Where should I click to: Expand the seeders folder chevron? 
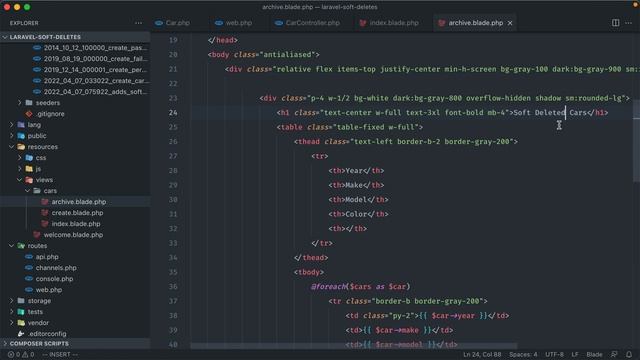click(20, 103)
